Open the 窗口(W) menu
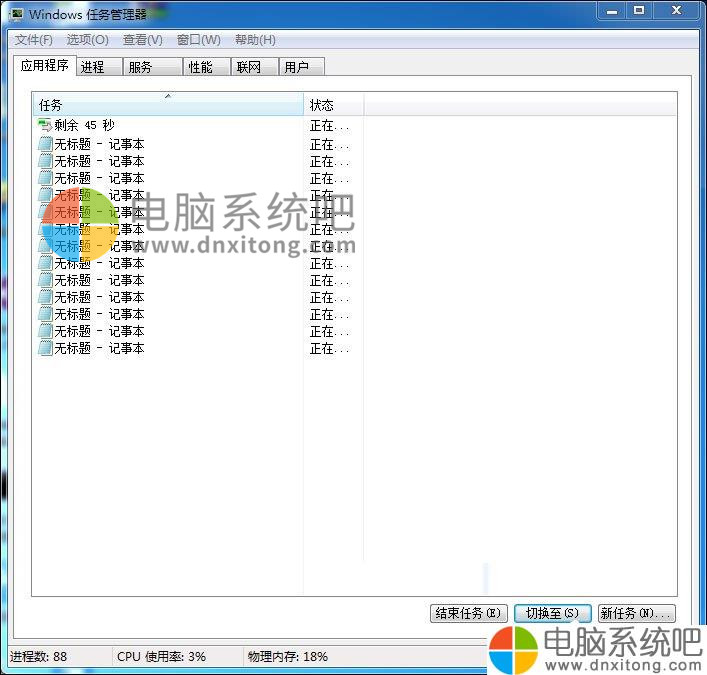 pyautogui.click(x=198, y=40)
